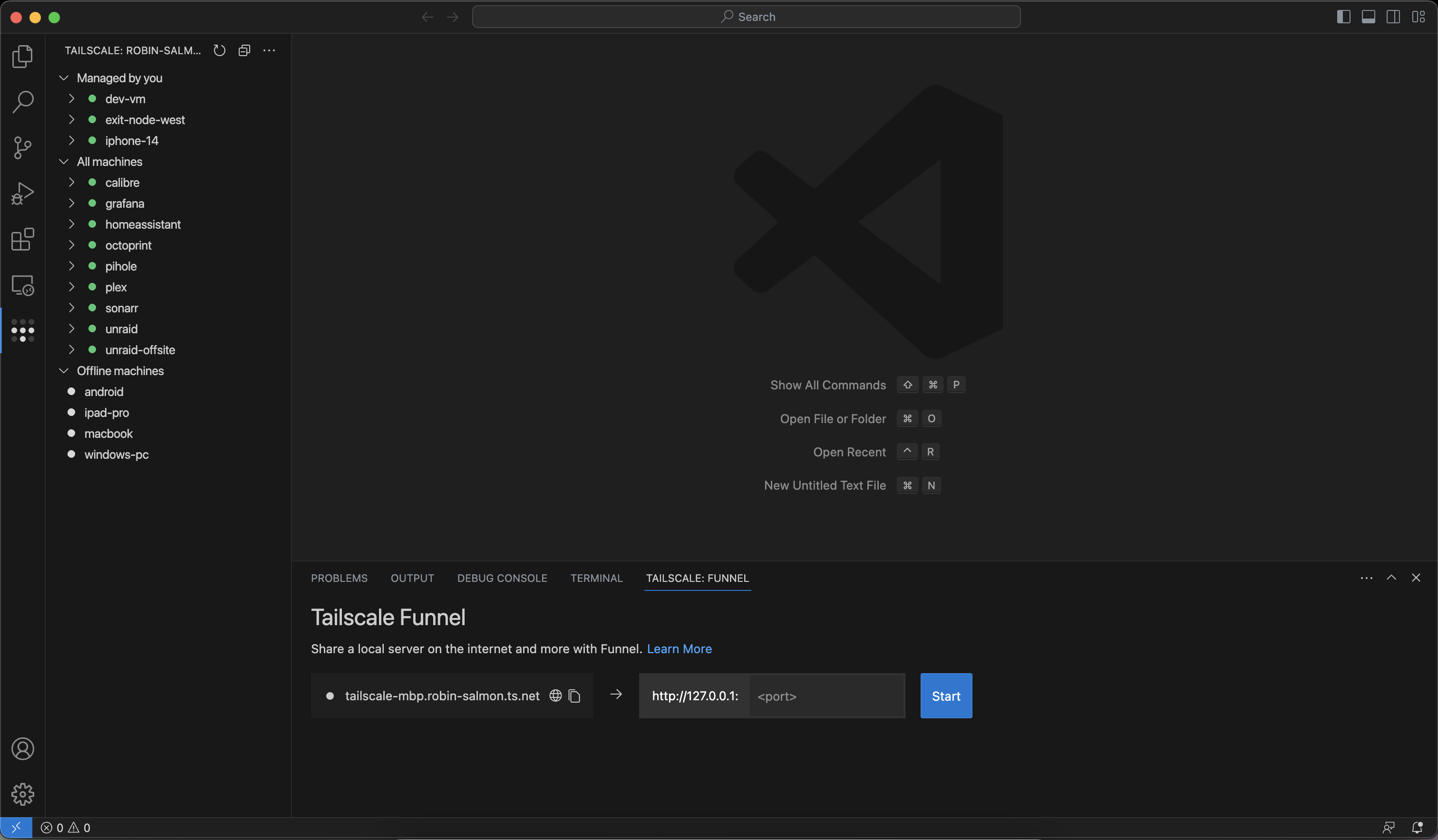
Task: Click the Learn More link
Action: click(679, 648)
